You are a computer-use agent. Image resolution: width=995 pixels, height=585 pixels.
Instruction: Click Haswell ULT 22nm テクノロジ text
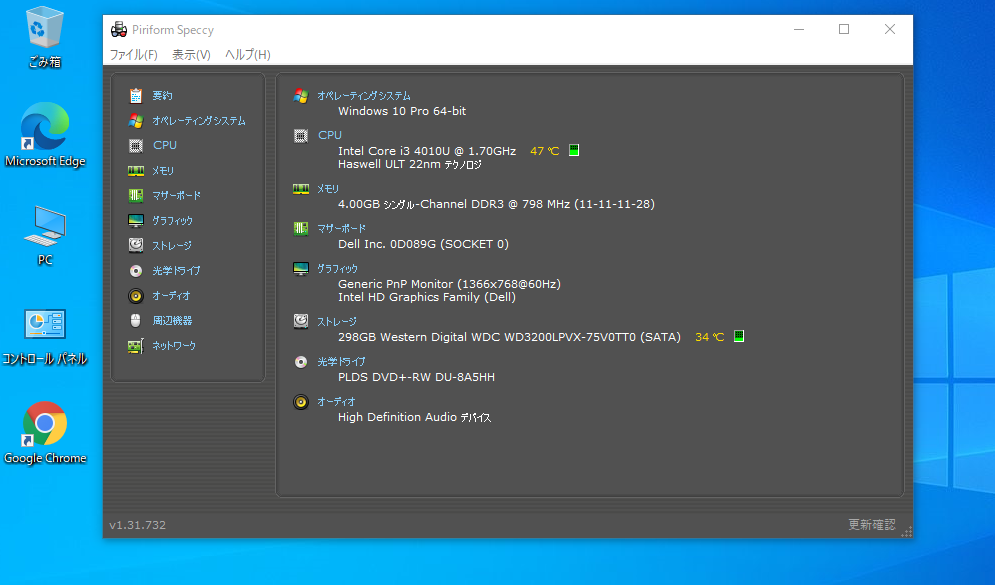pyautogui.click(x=410, y=164)
